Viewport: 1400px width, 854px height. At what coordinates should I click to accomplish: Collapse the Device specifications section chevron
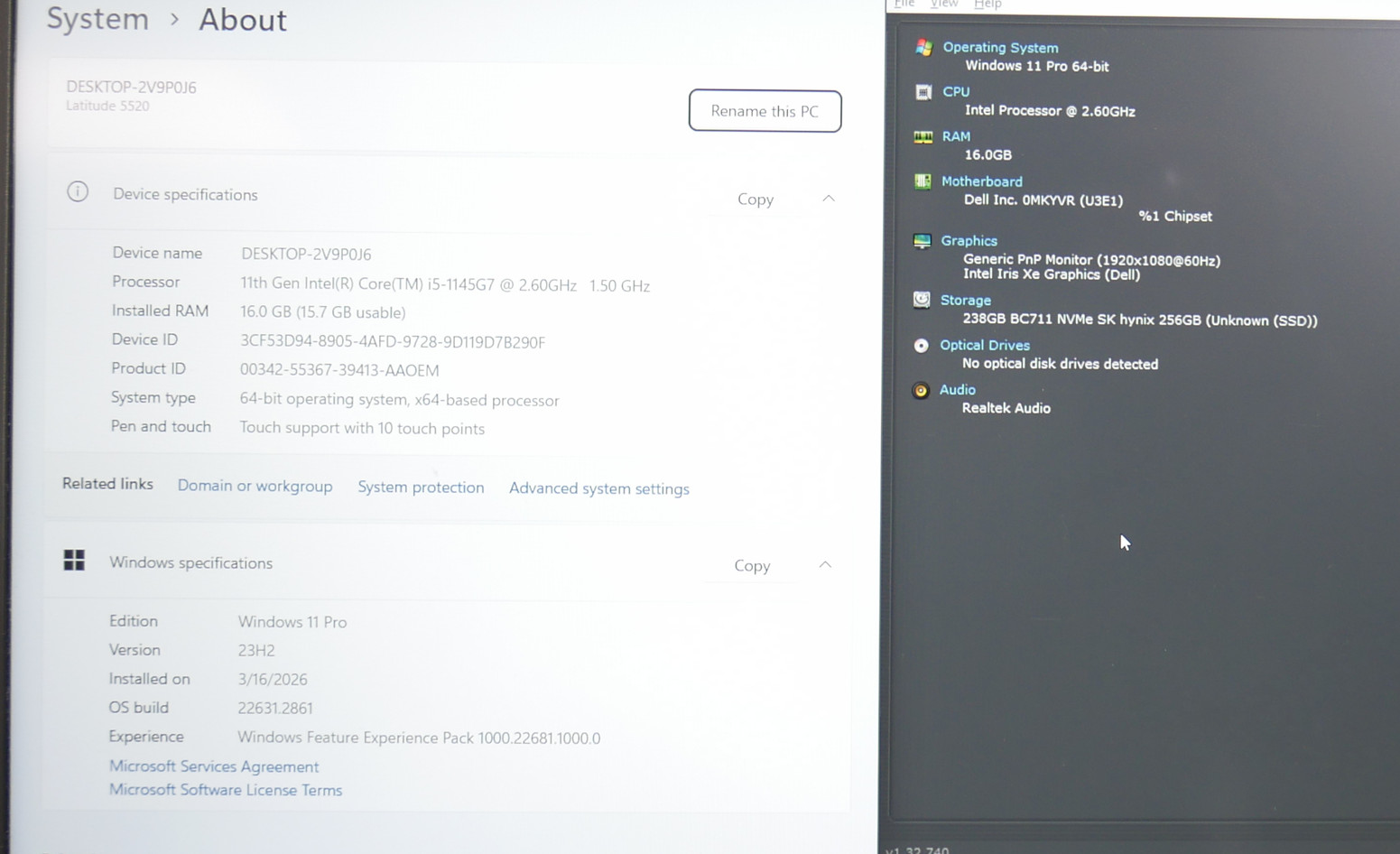[829, 198]
